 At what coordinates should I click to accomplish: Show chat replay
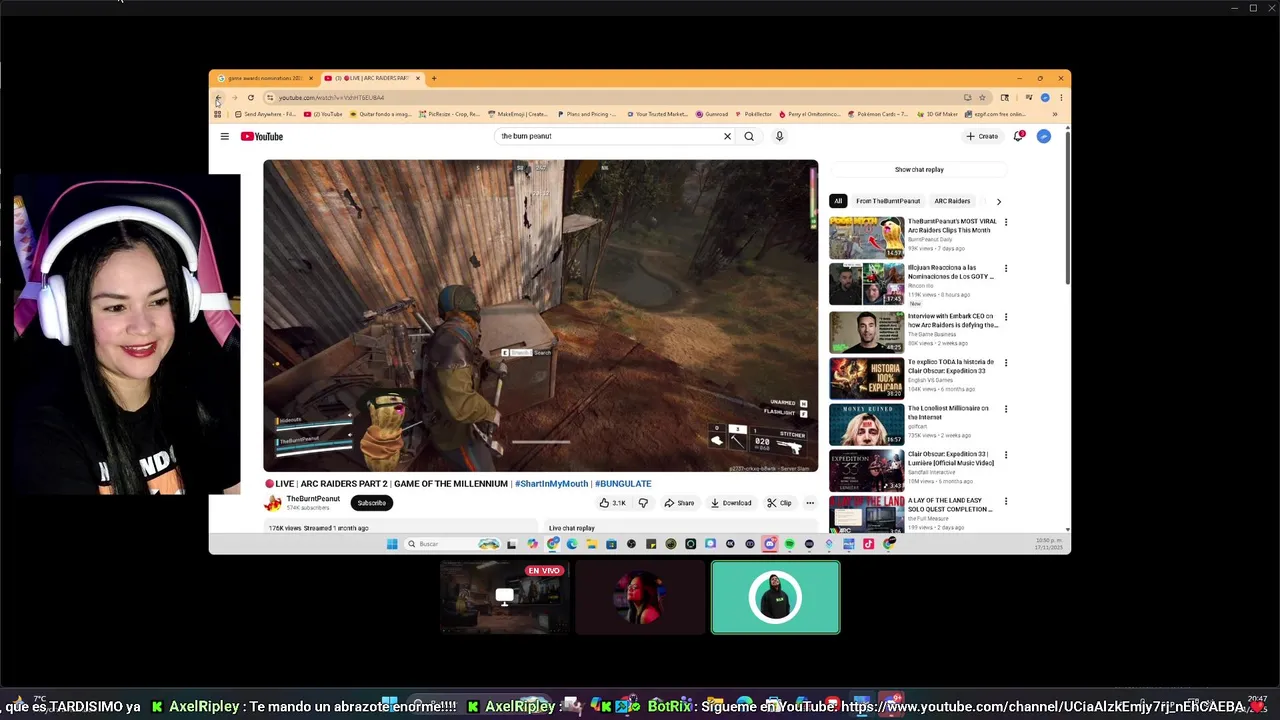tap(919, 170)
